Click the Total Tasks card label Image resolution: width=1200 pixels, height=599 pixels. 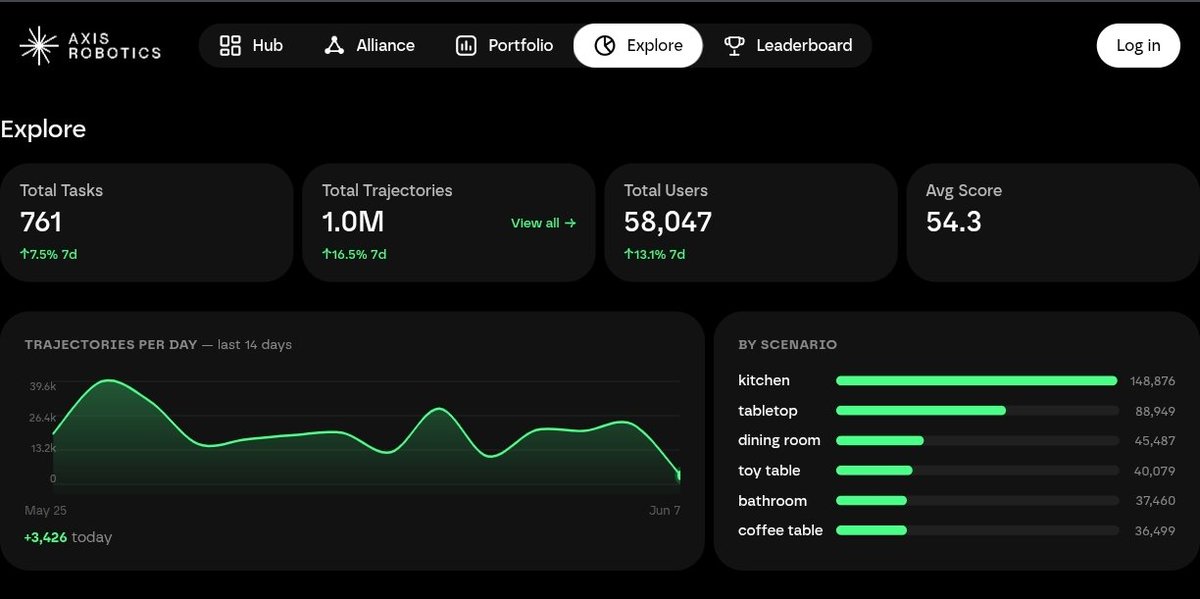pyautogui.click(x=61, y=190)
